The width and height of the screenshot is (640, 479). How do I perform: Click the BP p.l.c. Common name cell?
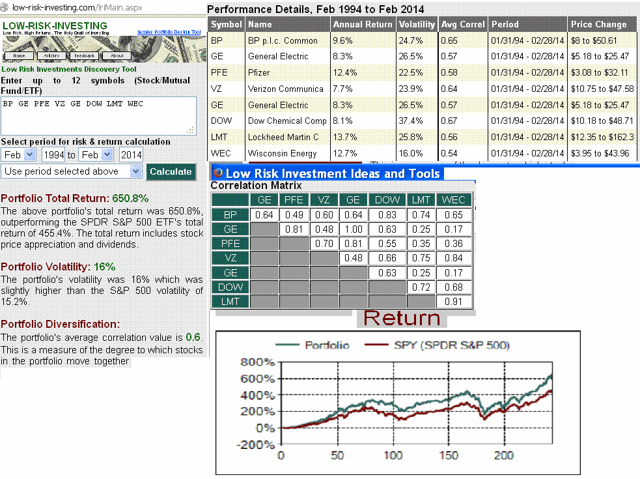[288, 41]
